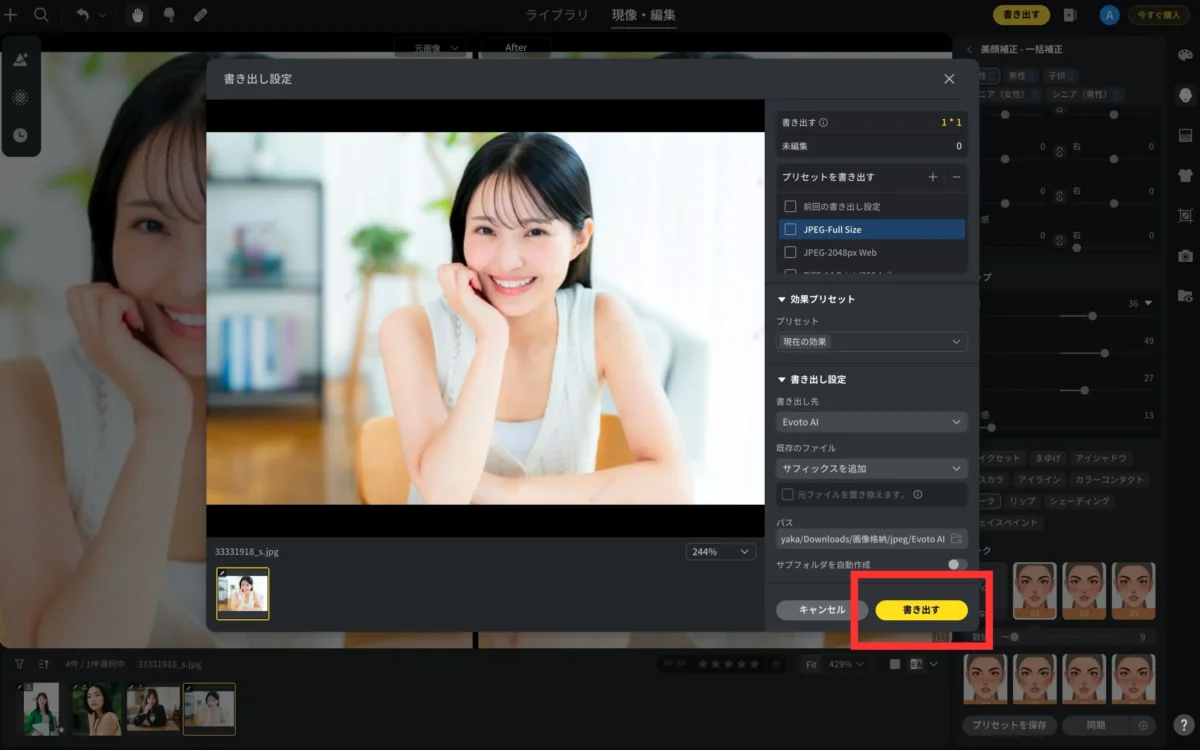1200x750 pixels.
Task: Switch to the ライブラリ tab
Action: [x=556, y=15]
